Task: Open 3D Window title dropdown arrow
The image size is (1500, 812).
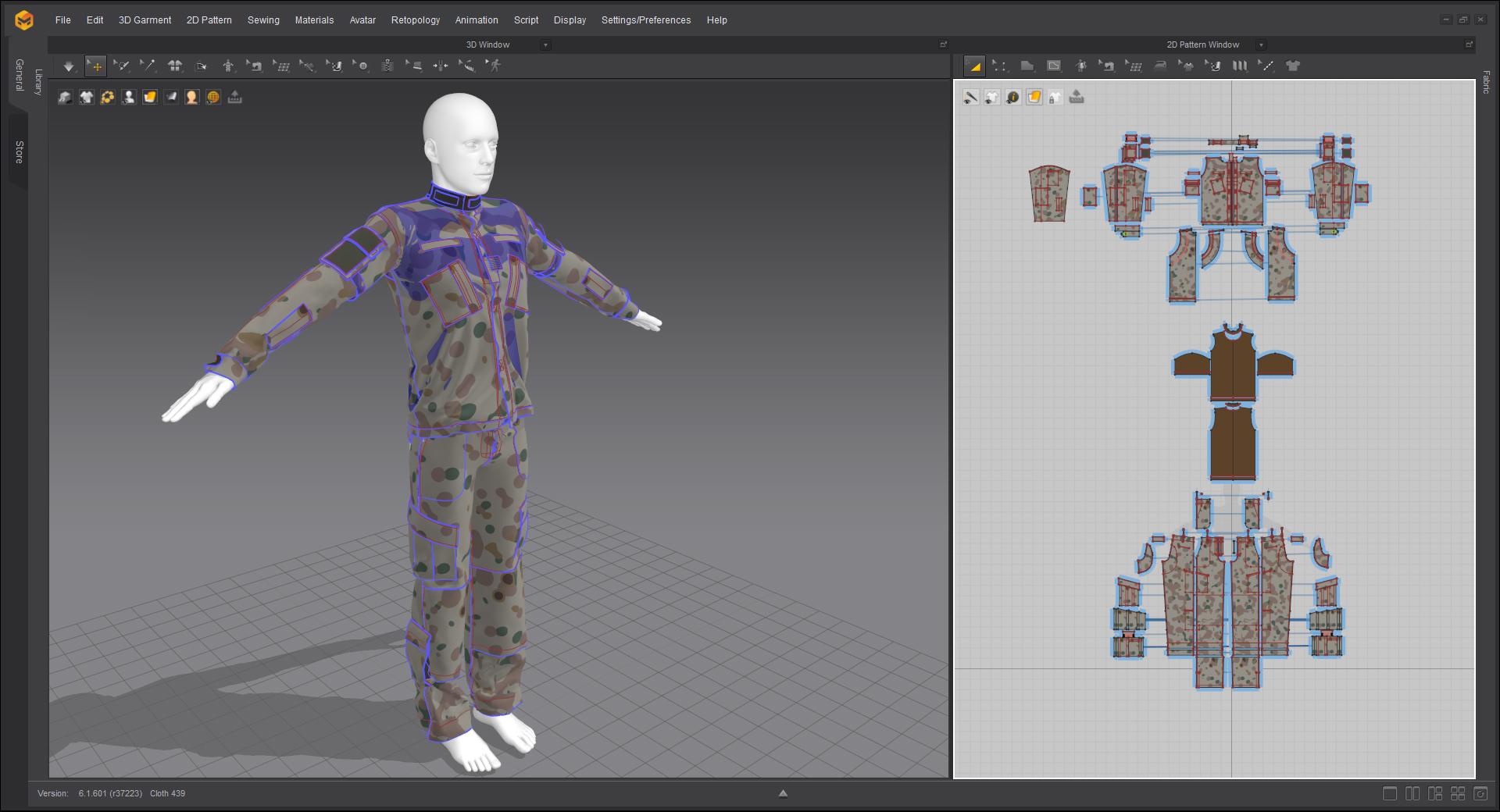Action: point(546,45)
